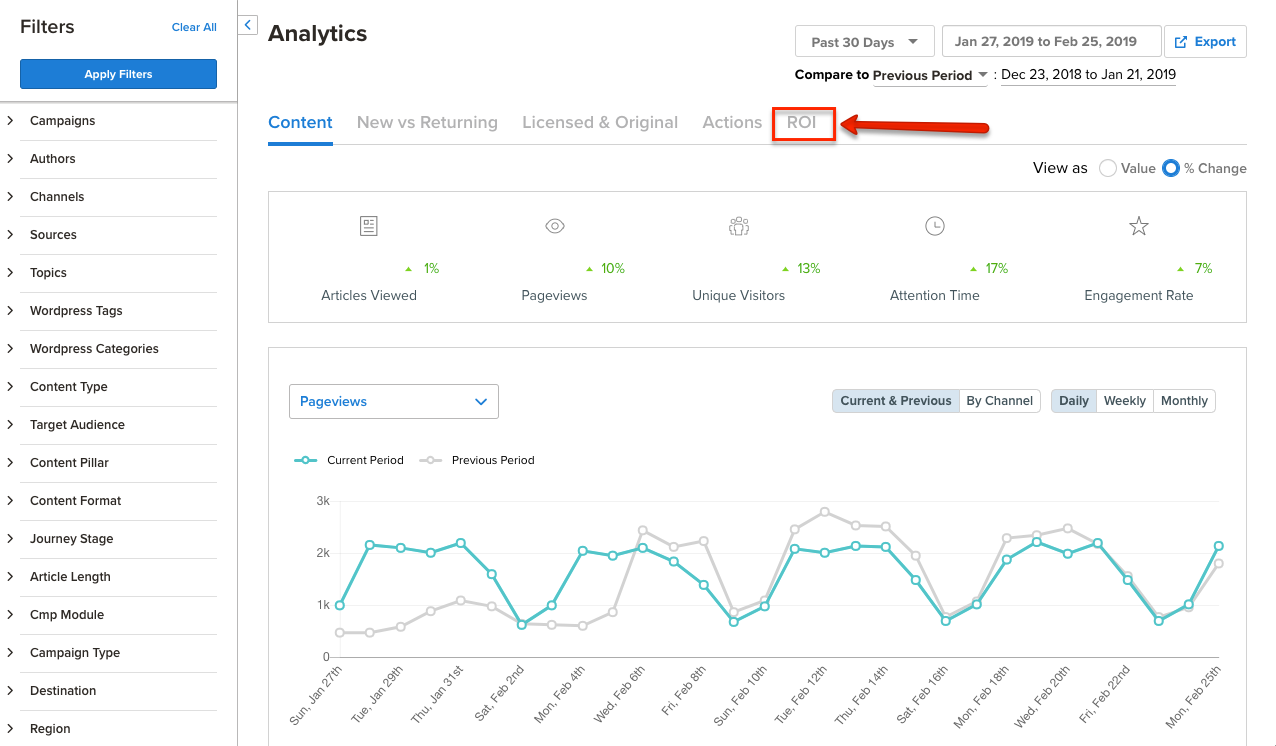Export the analytics report
Viewport: 1276px width, 746px height.
tap(1205, 42)
